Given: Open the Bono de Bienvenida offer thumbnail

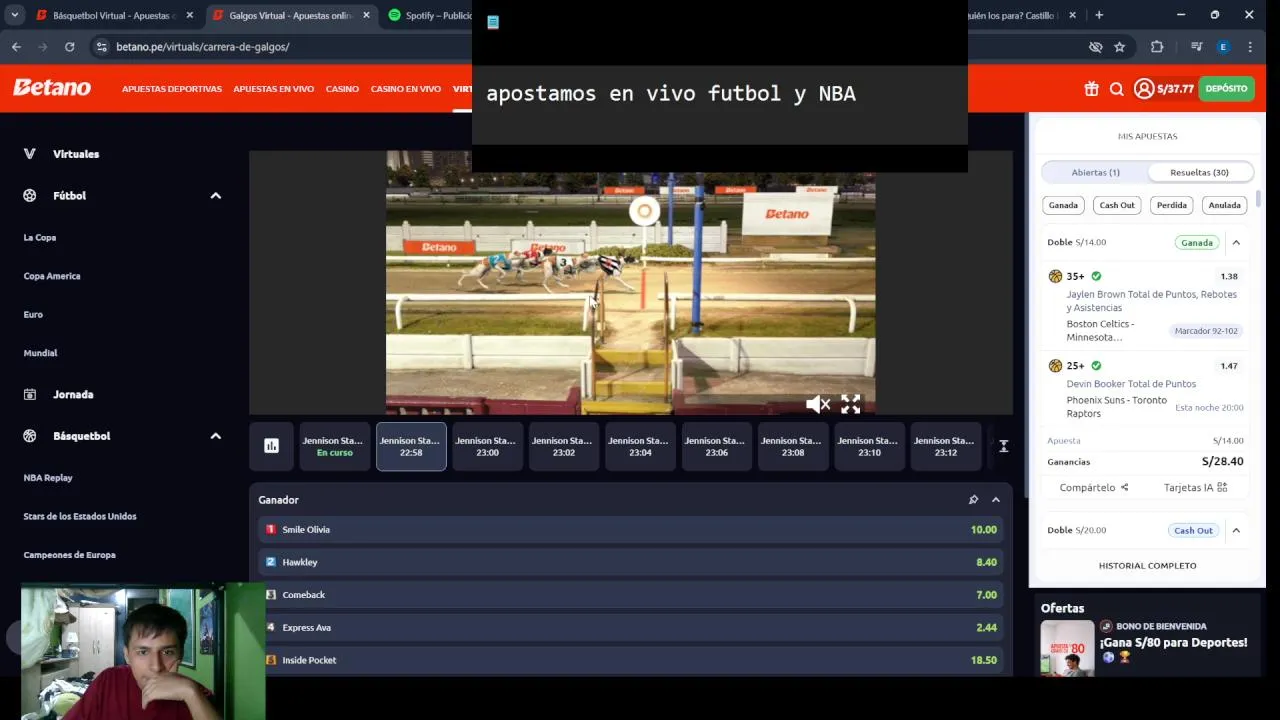Looking at the screenshot, I should 1067,648.
